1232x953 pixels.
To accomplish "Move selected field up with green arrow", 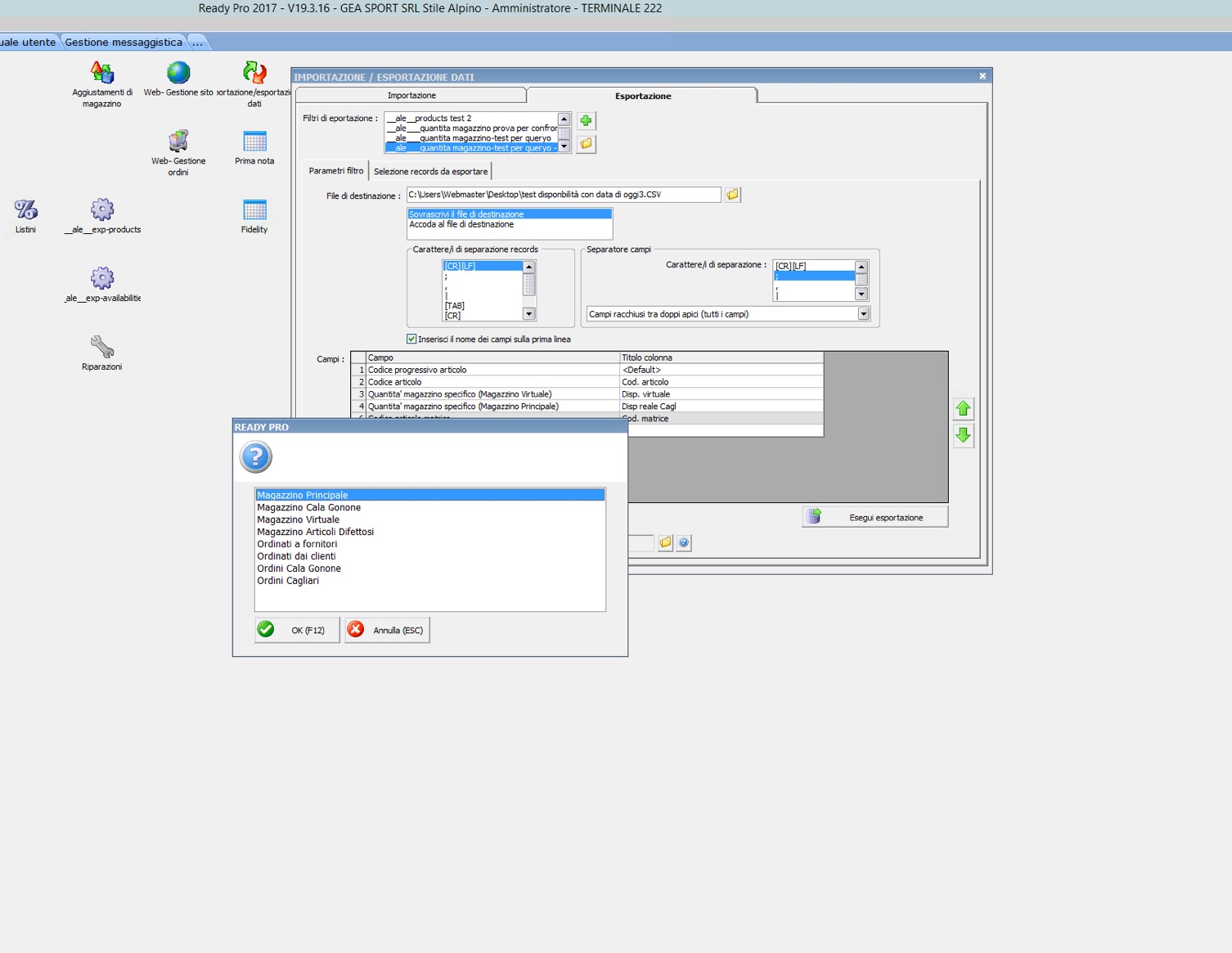I will pos(963,408).
